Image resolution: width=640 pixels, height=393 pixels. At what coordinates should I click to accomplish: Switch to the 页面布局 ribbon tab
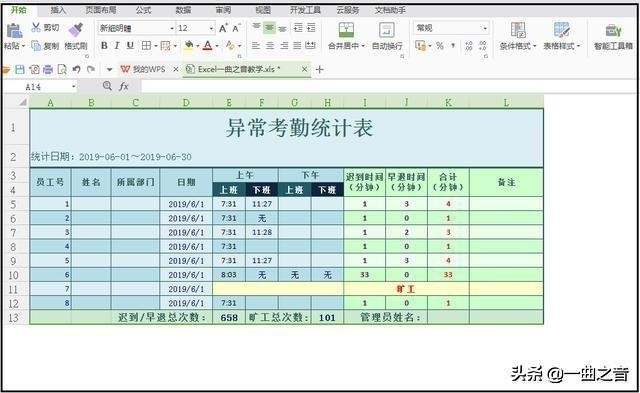[x=101, y=10]
